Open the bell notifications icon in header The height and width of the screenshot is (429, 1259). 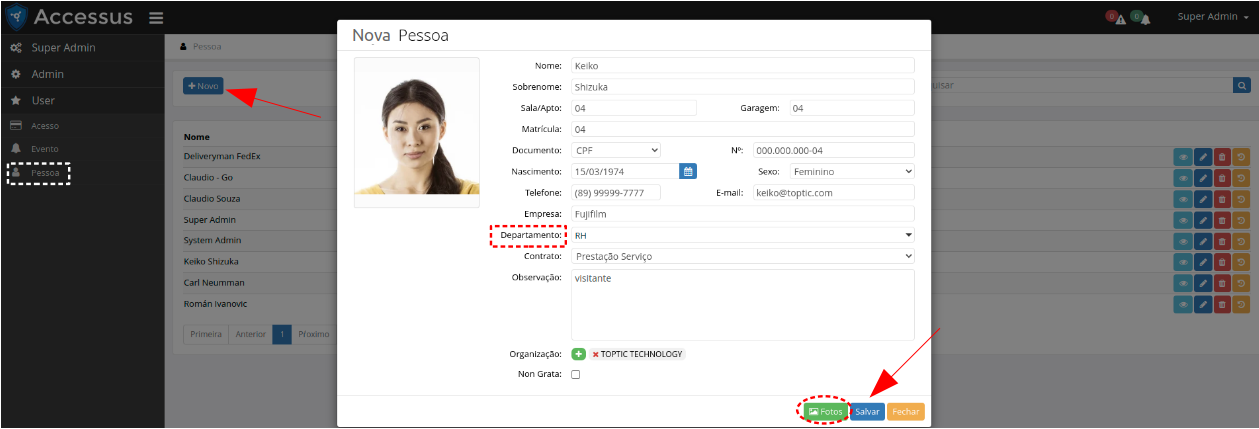click(x=1140, y=18)
